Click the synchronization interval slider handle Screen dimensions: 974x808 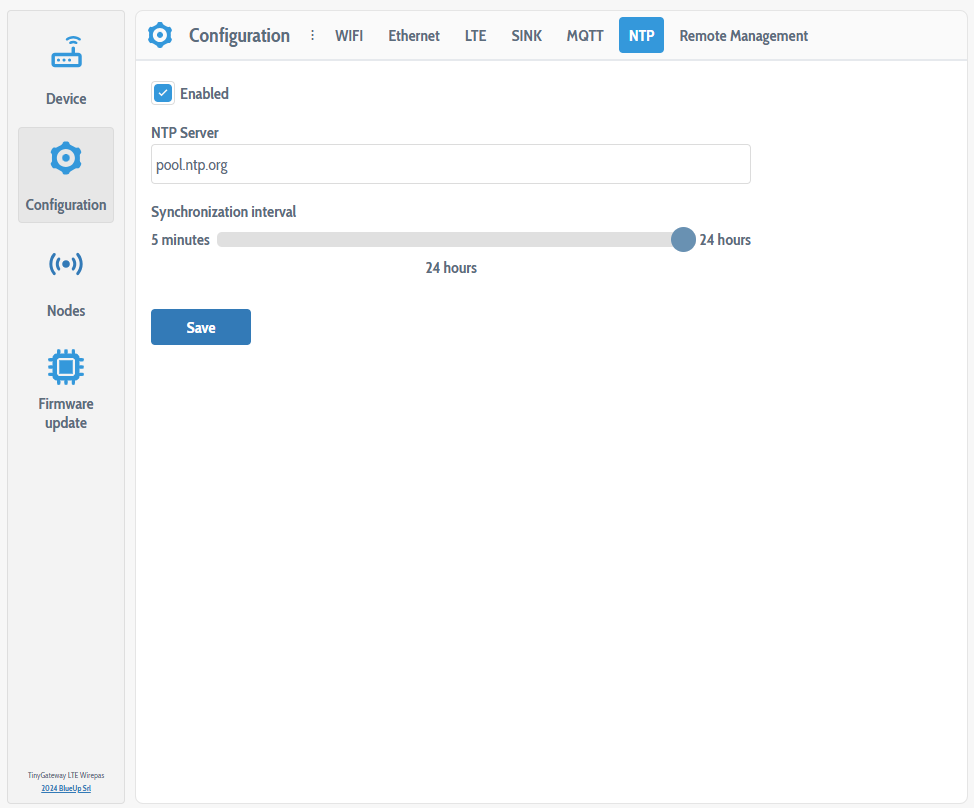click(683, 239)
